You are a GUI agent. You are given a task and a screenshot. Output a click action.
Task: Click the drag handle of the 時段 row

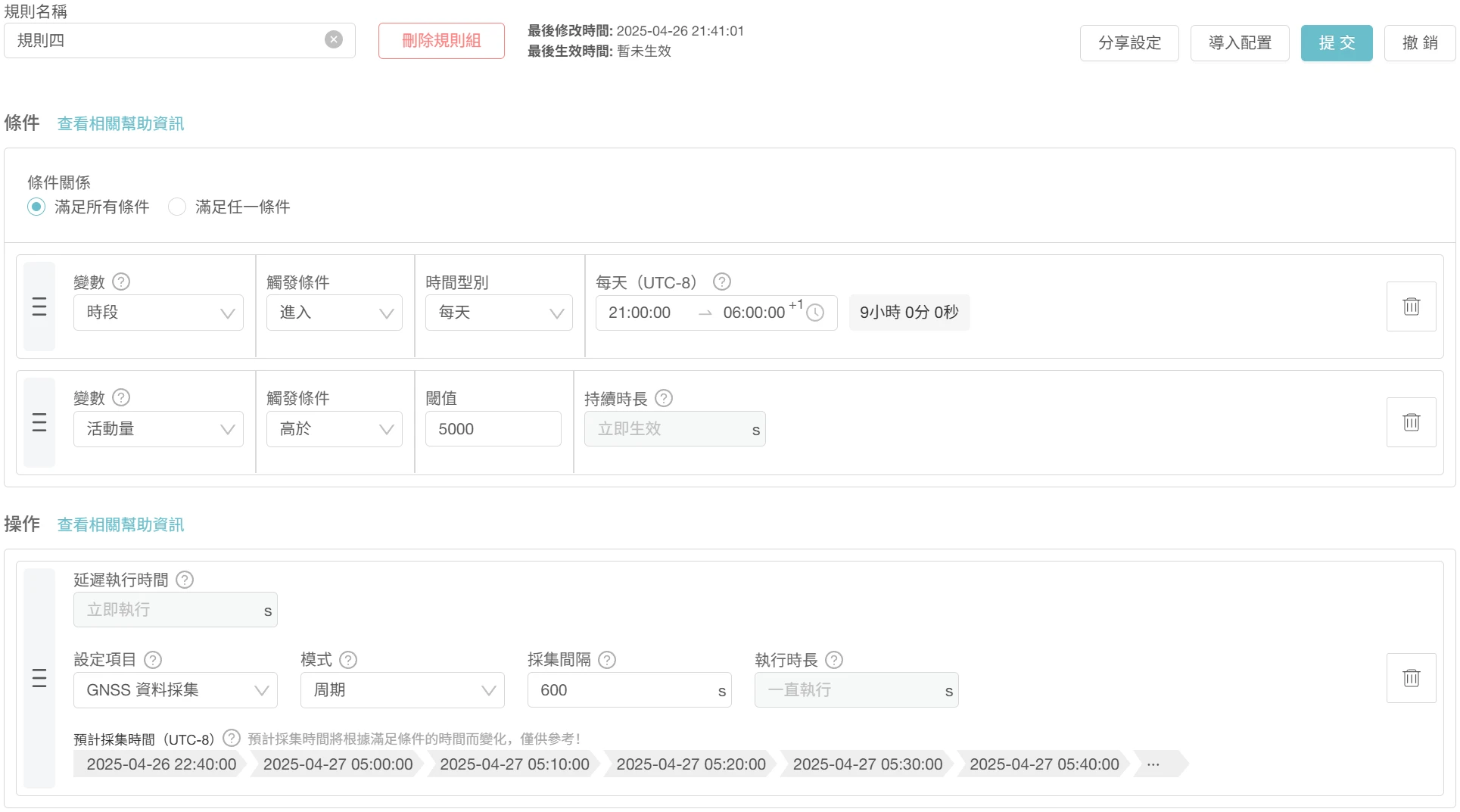coord(39,306)
